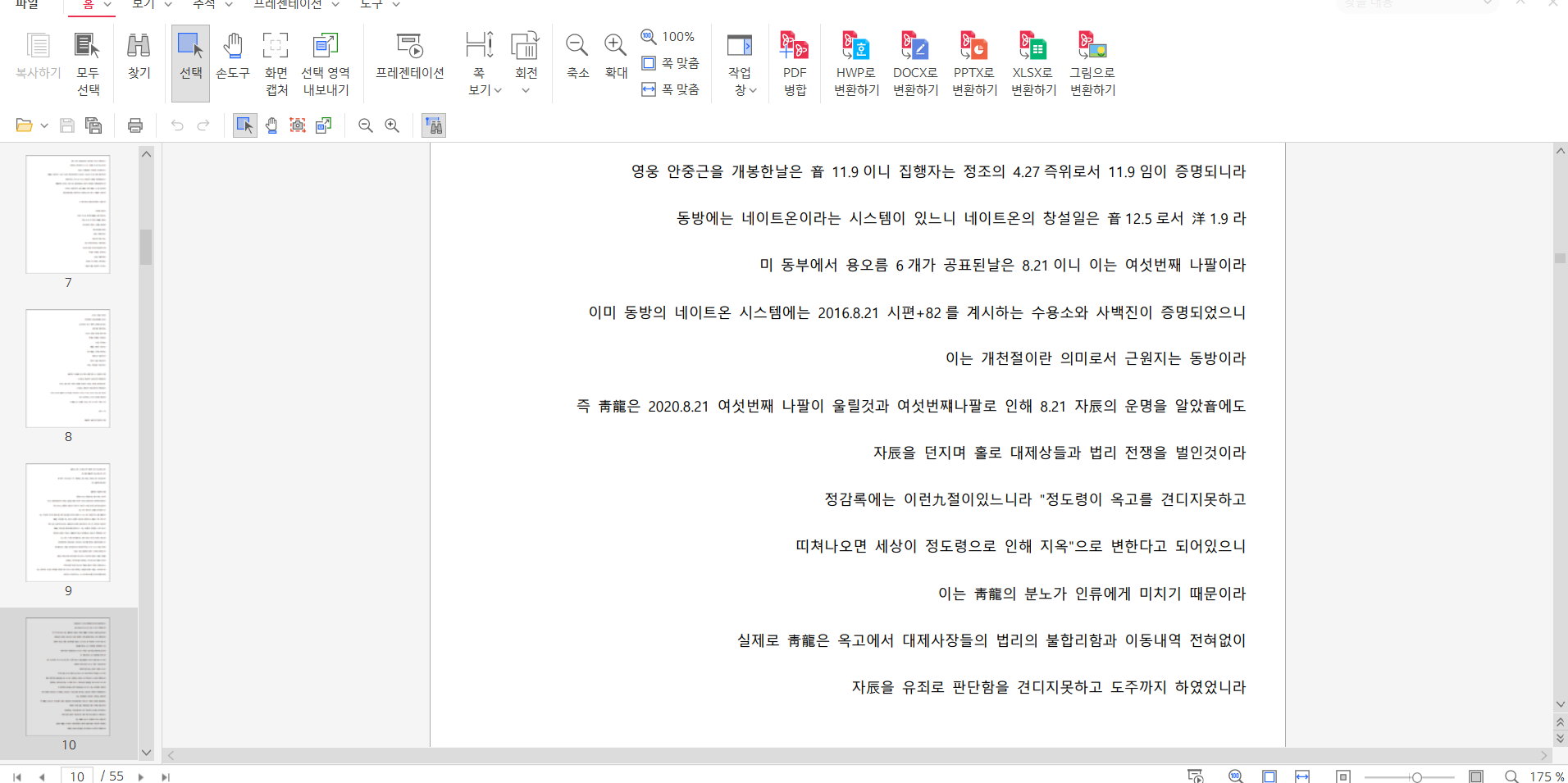Open the 회전 rotate dropdown

[526, 89]
